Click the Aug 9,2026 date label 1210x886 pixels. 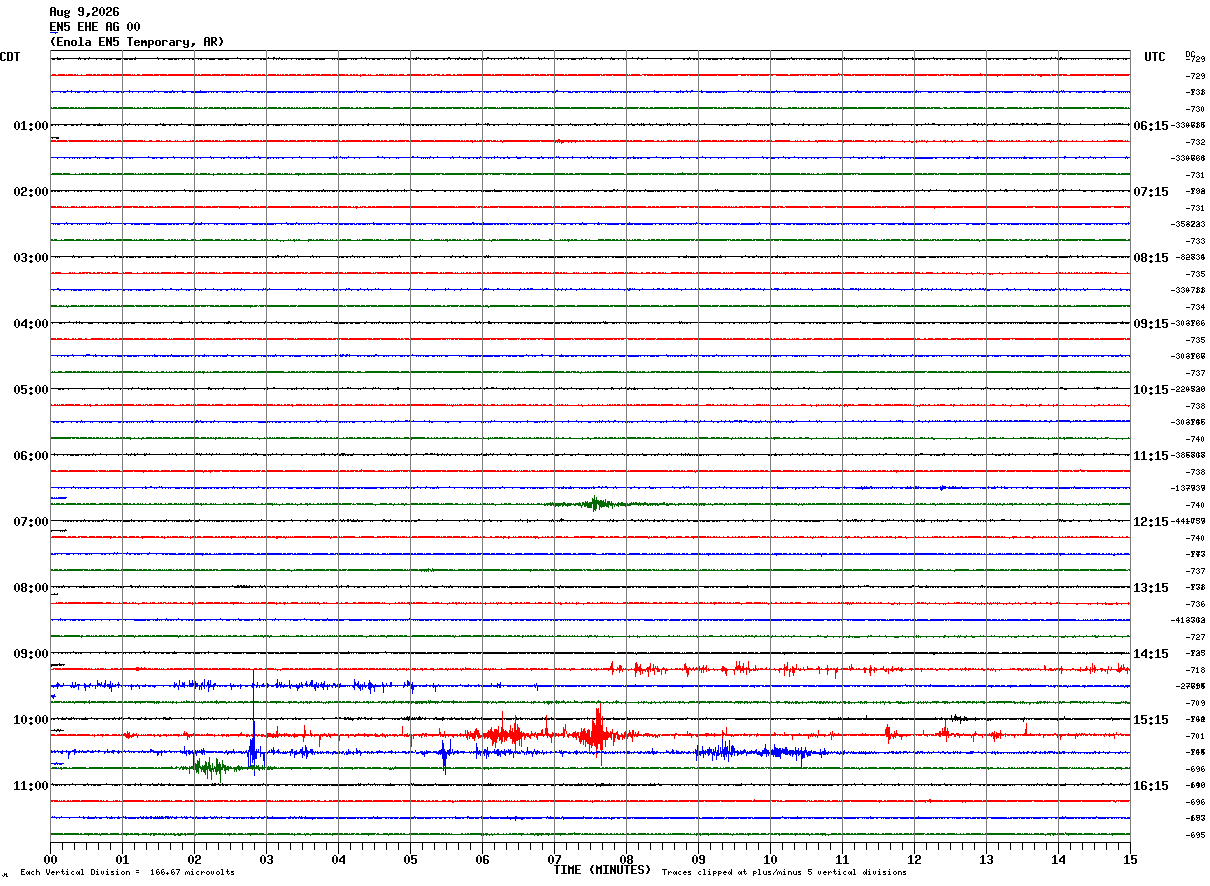84,12
